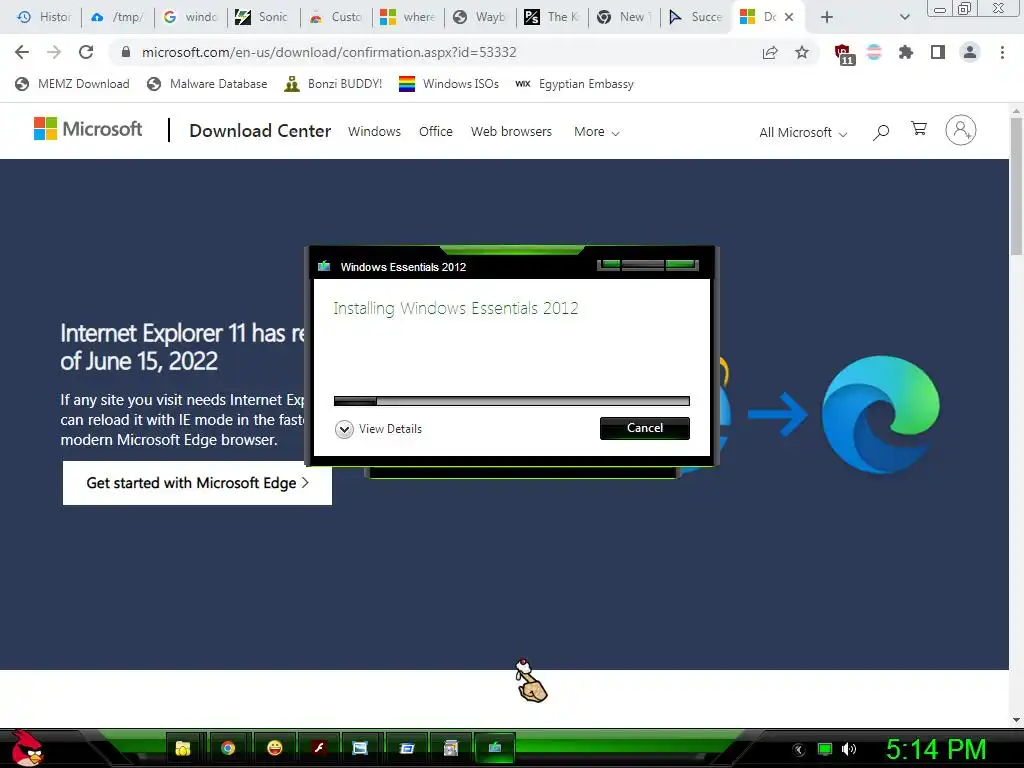Viewport: 1024px width, 768px height.
Task: Open the blue window taskbar icon
Action: pyautogui.click(x=406, y=748)
